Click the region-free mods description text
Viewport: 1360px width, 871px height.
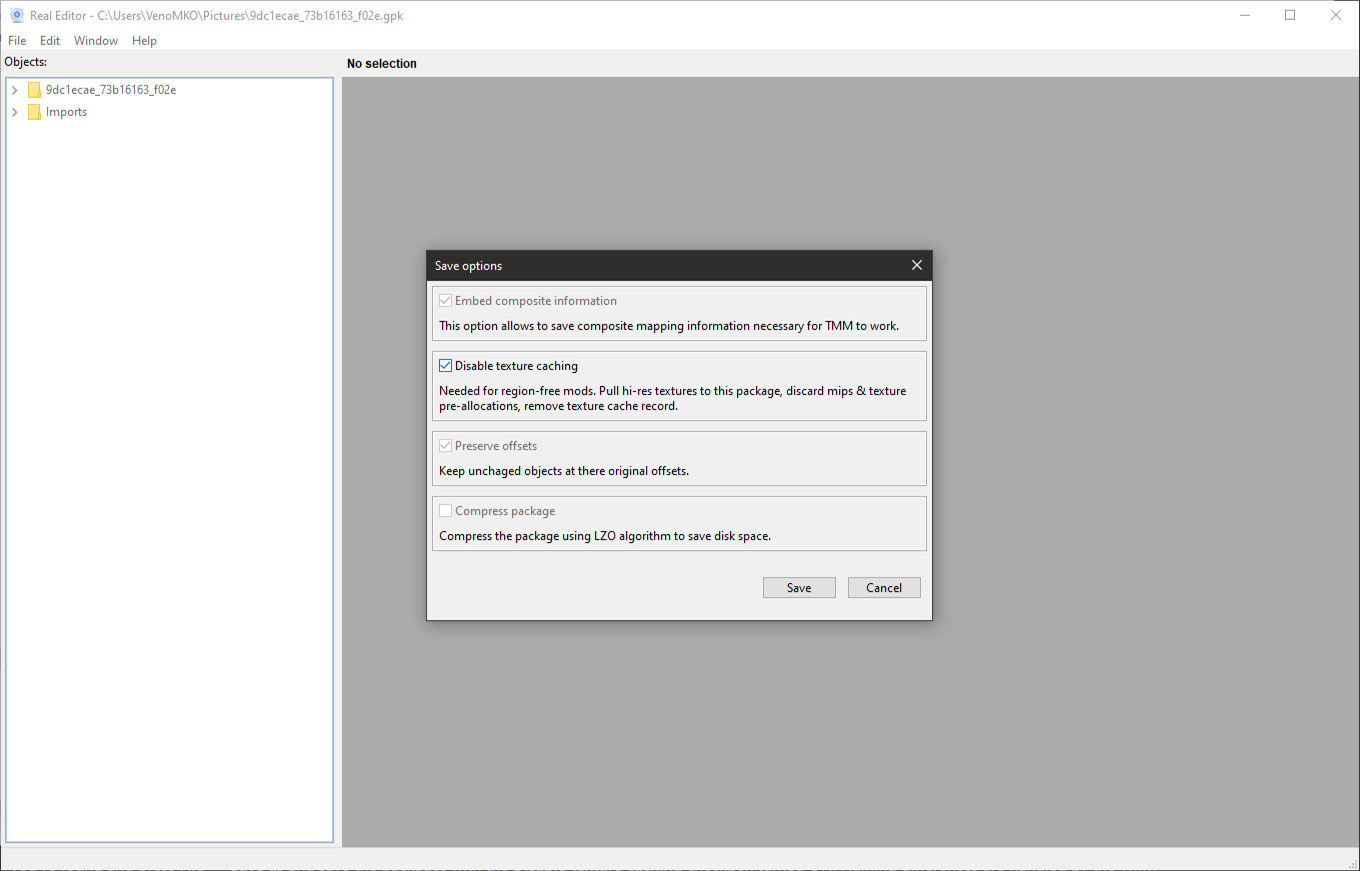click(673, 398)
